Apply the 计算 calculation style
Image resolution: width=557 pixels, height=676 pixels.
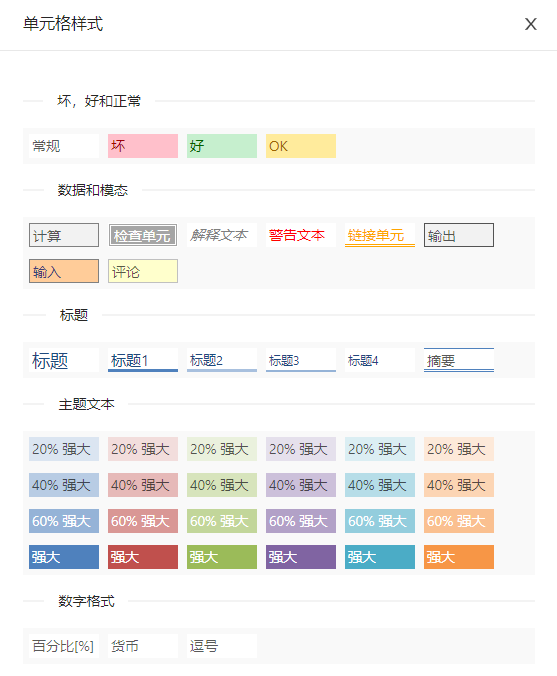coord(64,235)
